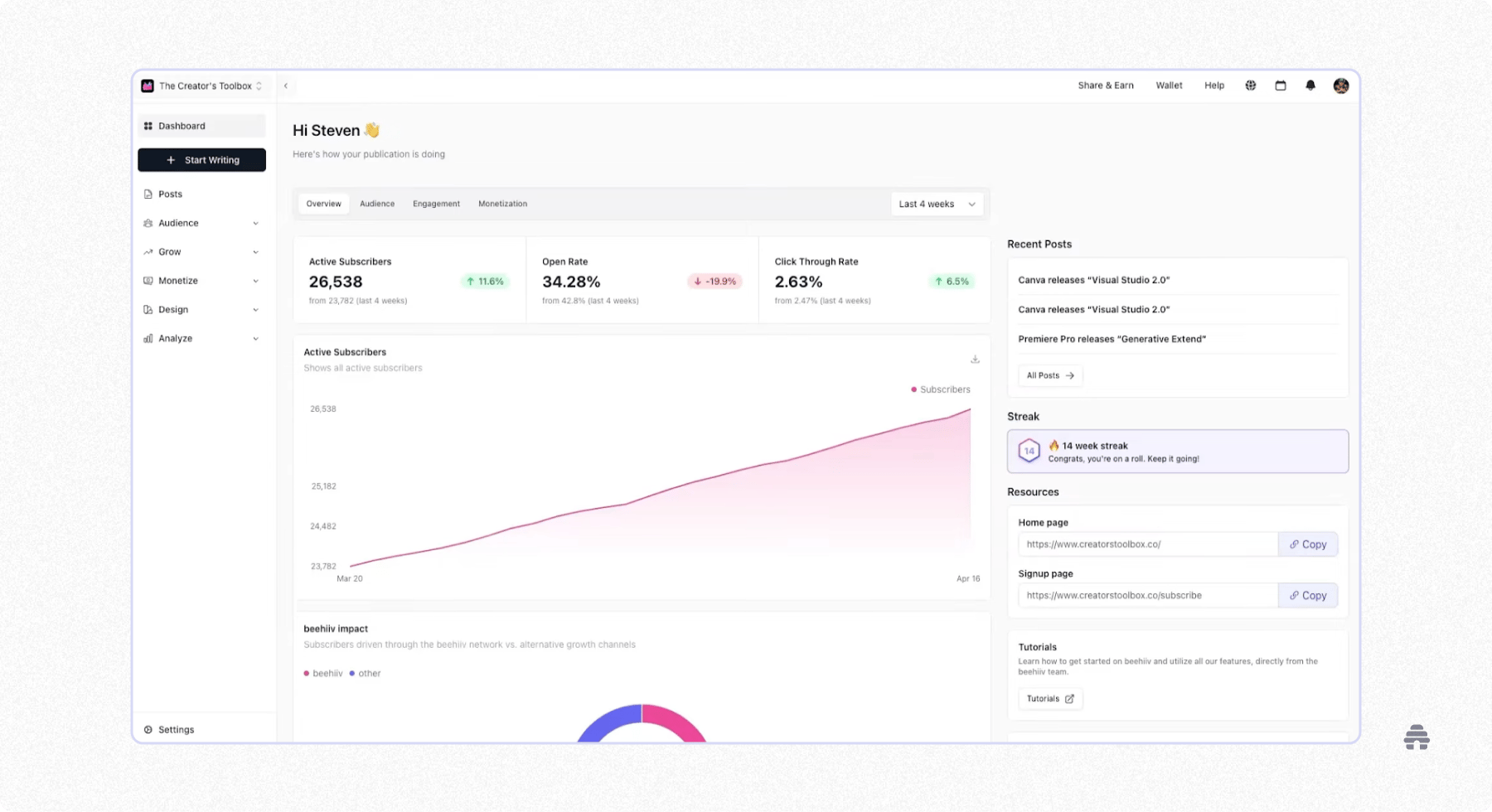Toggle the other legend in beehiiv impact chart
The width and height of the screenshot is (1492, 812).
click(x=365, y=673)
